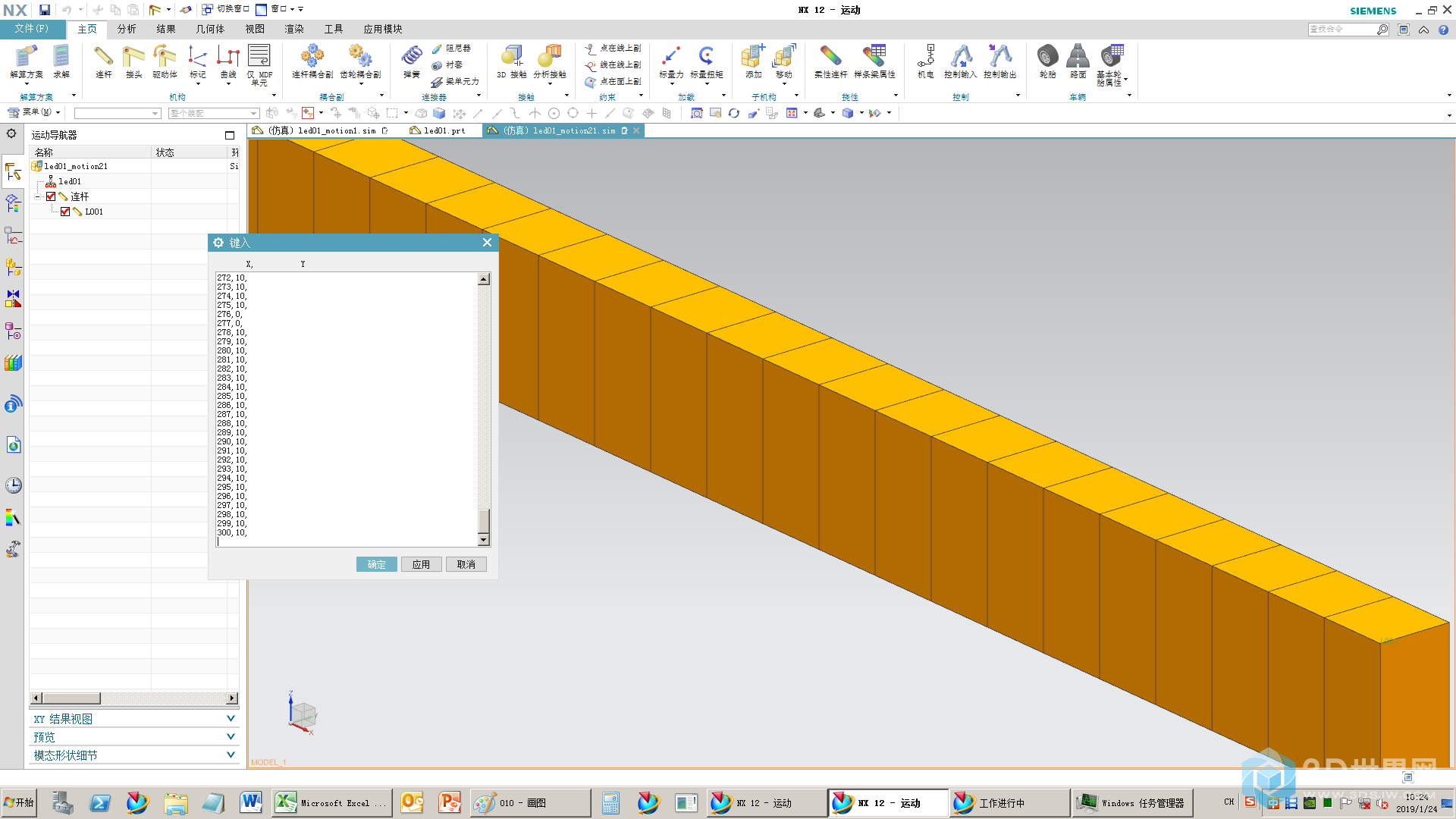Click the 求解 (Solve) calculator icon
This screenshot has width=1456, height=819.
coord(61,61)
